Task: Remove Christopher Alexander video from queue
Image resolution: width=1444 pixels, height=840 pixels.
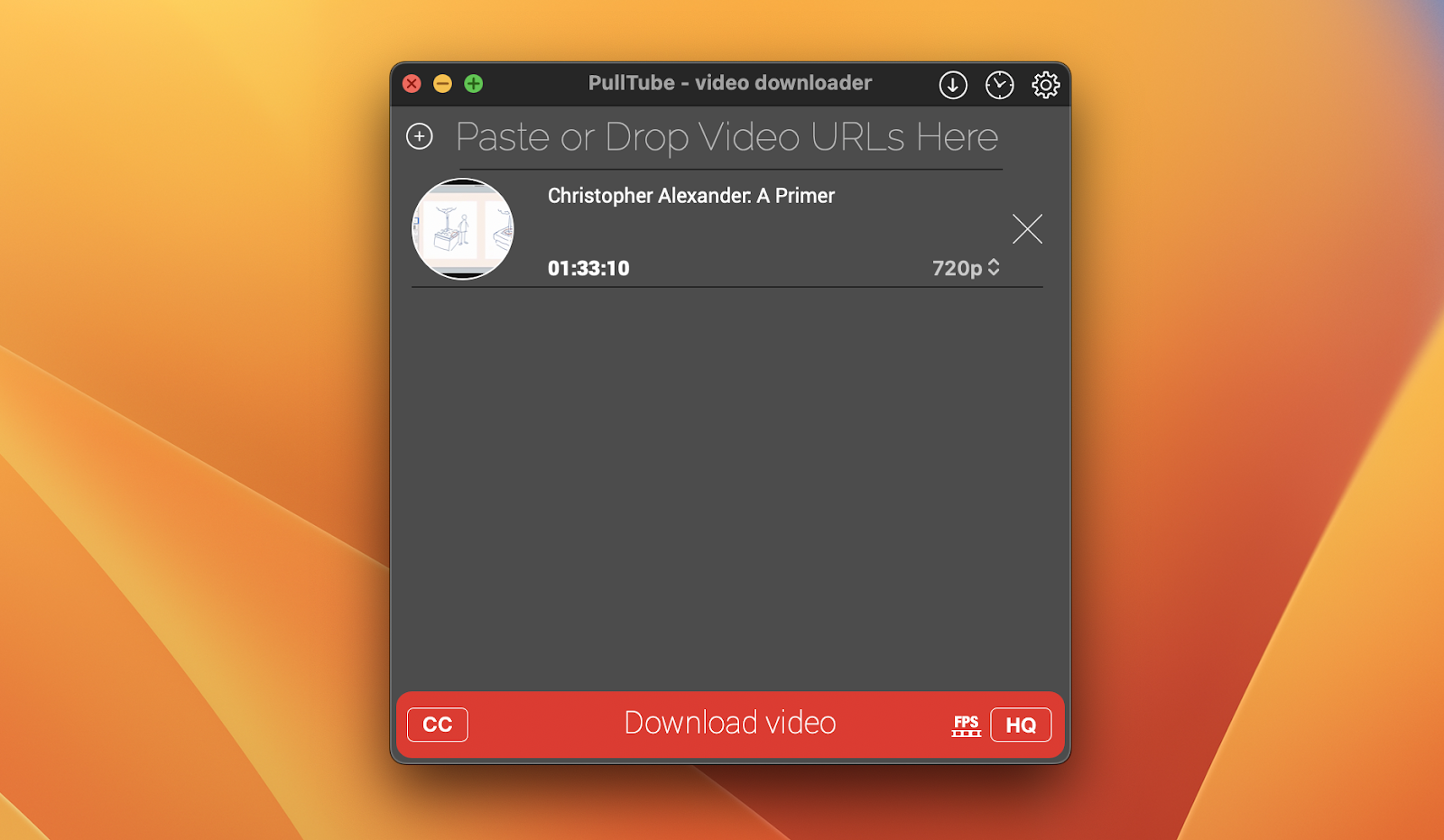Action: tap(1027, 229)
